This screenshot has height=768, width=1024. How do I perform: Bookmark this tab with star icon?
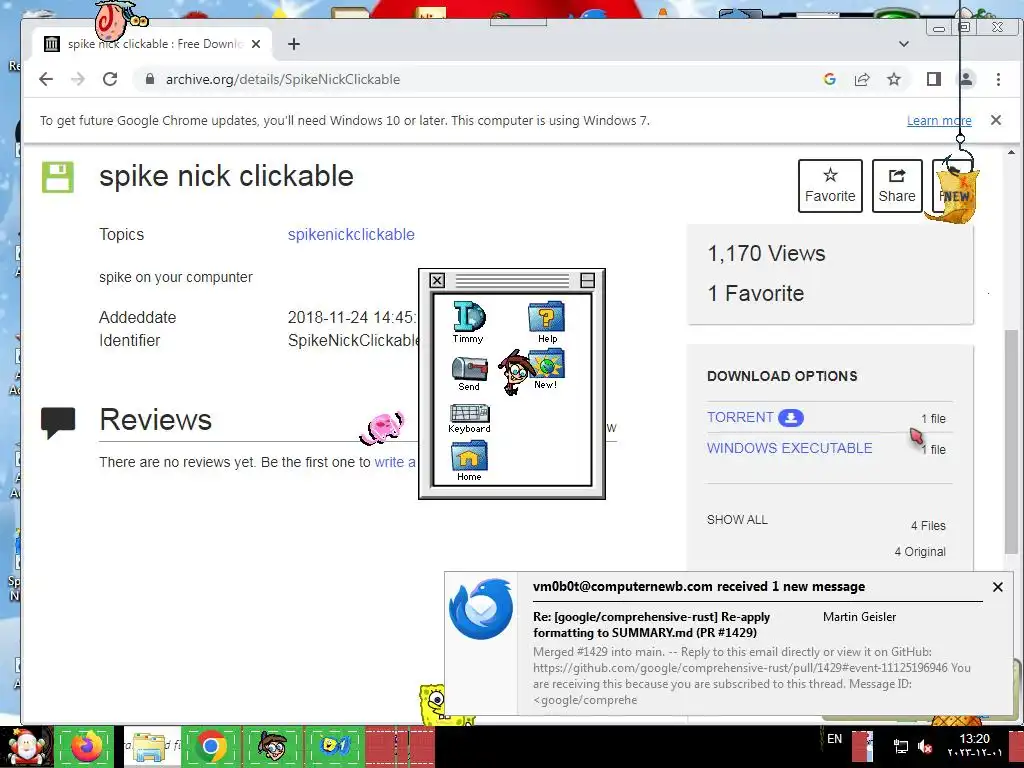(x=894, y=79)
